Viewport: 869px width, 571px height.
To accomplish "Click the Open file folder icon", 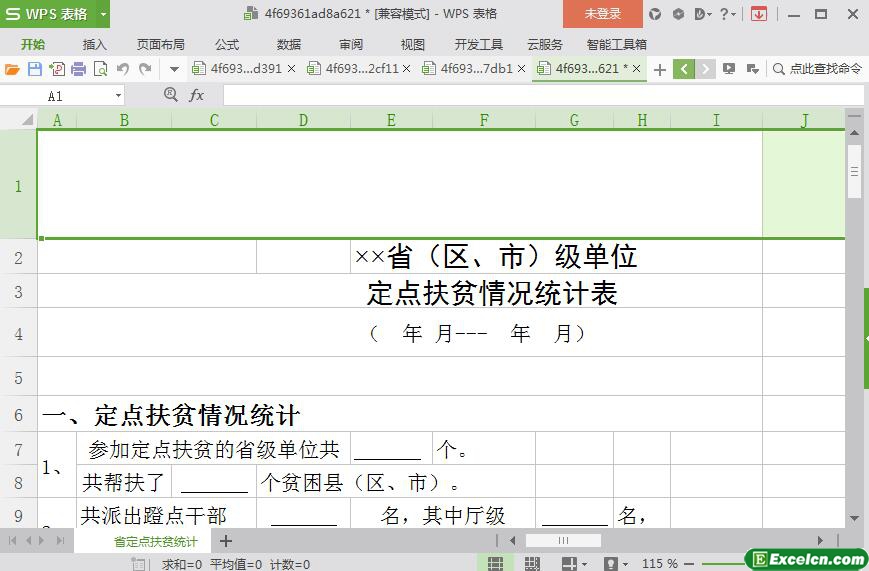I will (x=12, y=69).
